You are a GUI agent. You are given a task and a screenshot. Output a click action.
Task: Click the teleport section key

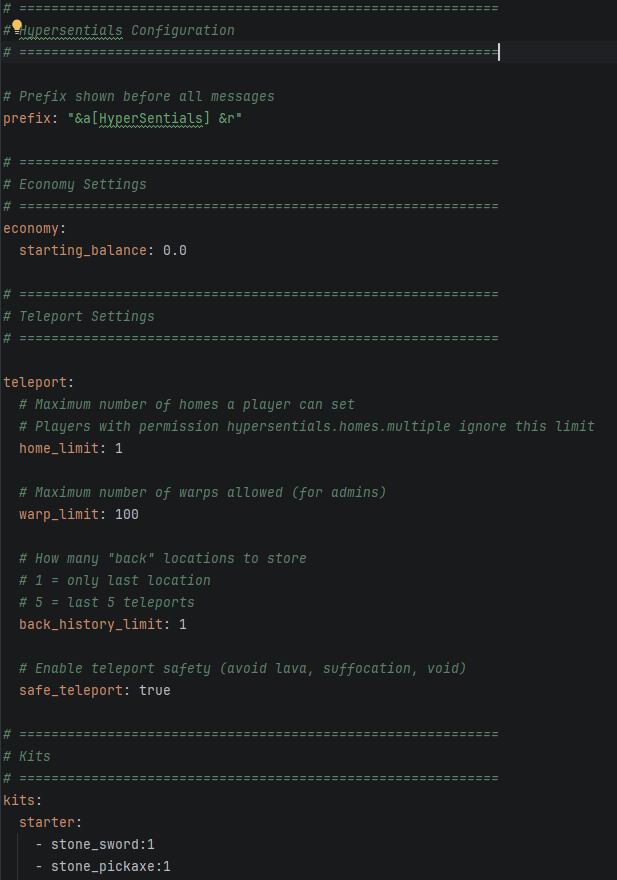(x=35, y=383)
